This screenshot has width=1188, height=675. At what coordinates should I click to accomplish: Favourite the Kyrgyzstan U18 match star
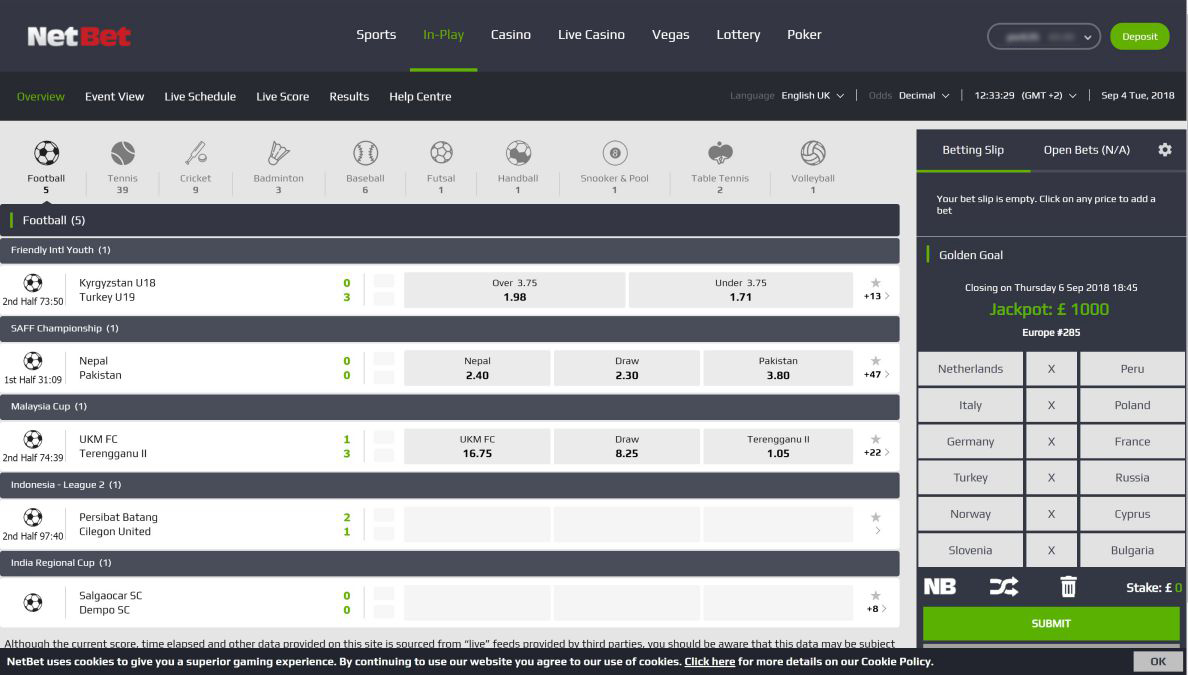(876, 283)
